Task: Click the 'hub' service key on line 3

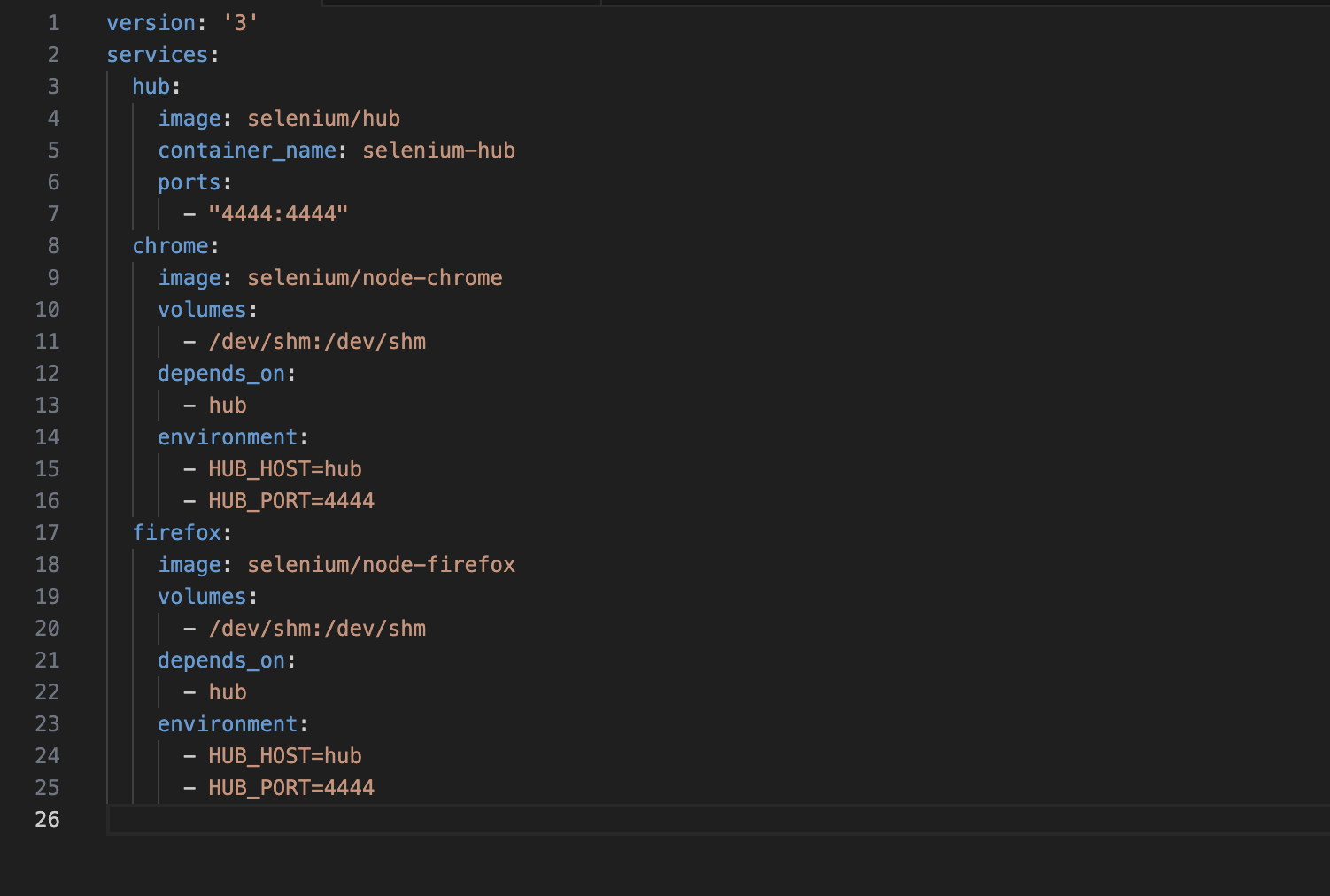Action: pos(151,87)
